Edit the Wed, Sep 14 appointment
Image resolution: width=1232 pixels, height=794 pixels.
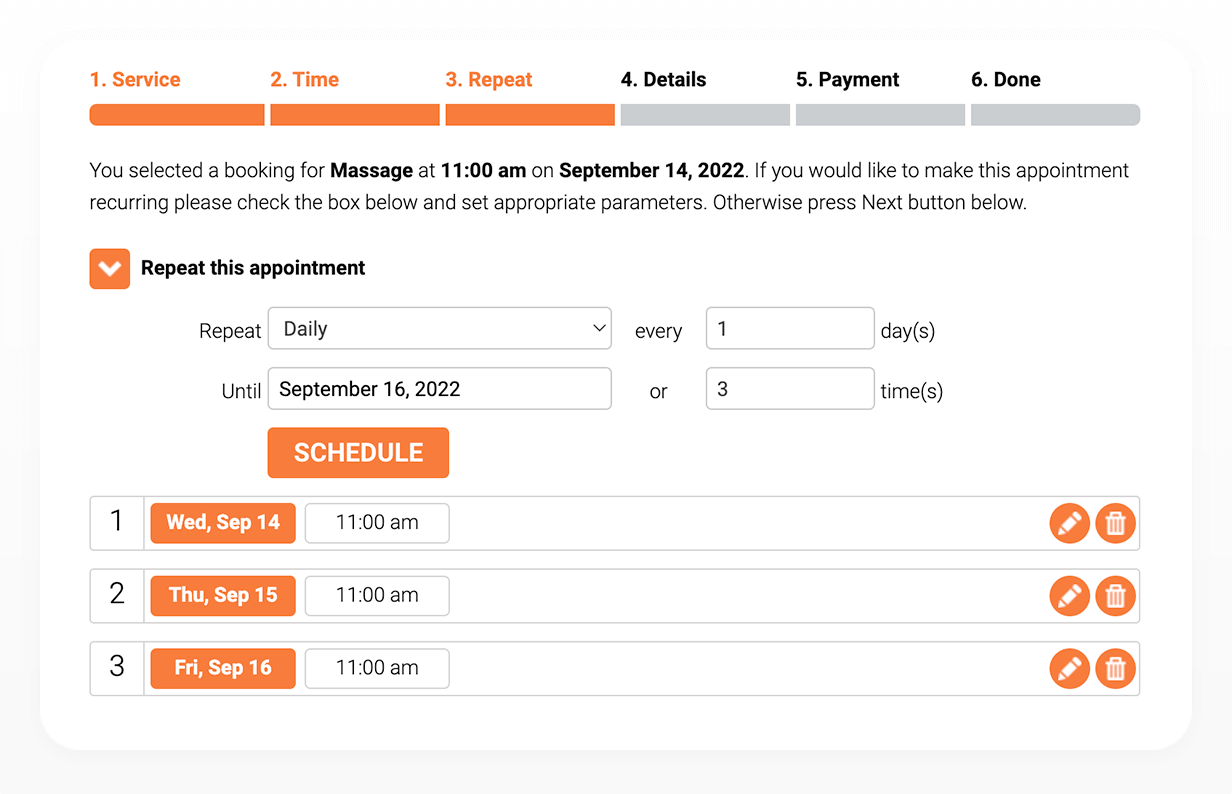[x=1069, y=523]
